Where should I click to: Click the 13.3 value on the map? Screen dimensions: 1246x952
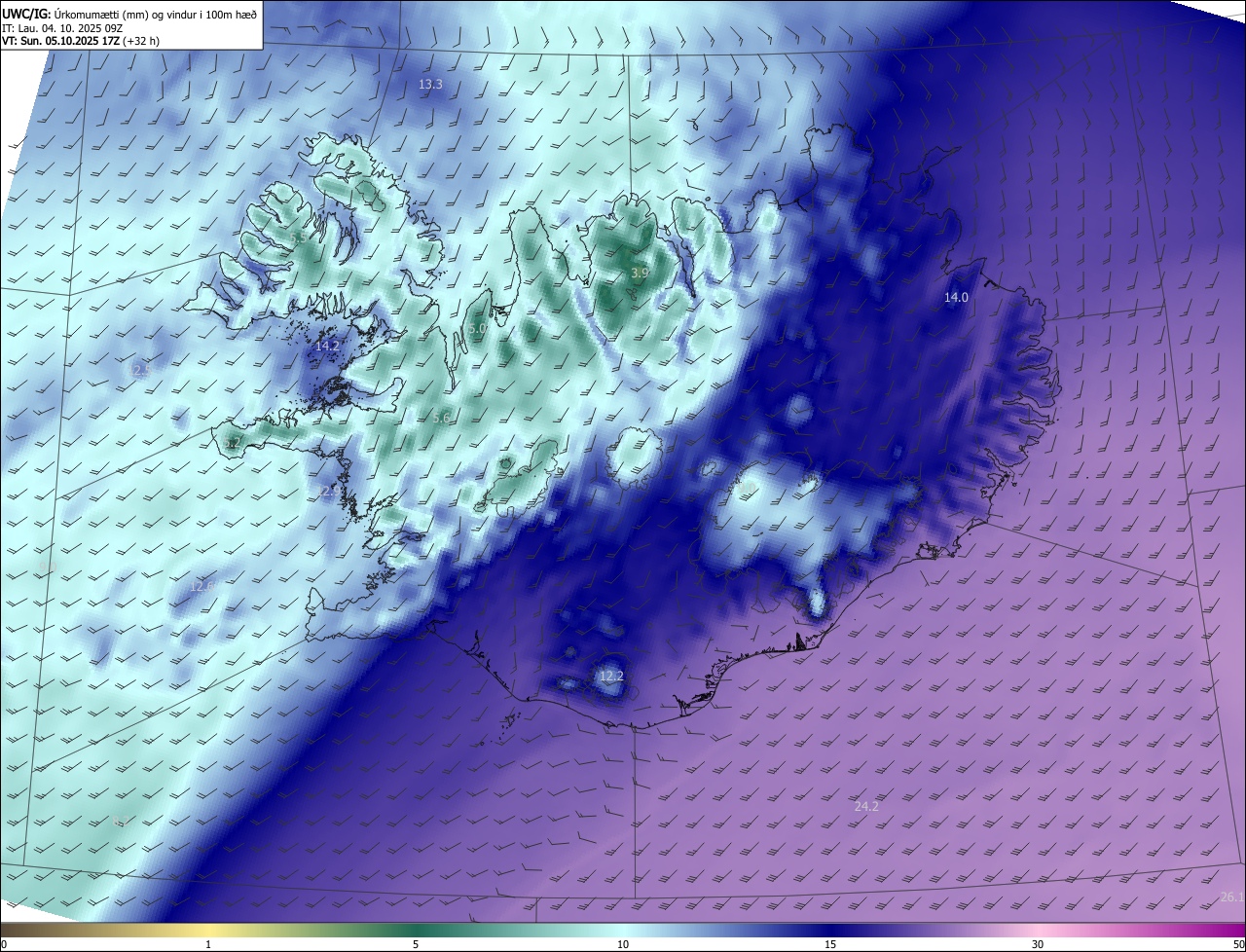click(x=430, y=85)
